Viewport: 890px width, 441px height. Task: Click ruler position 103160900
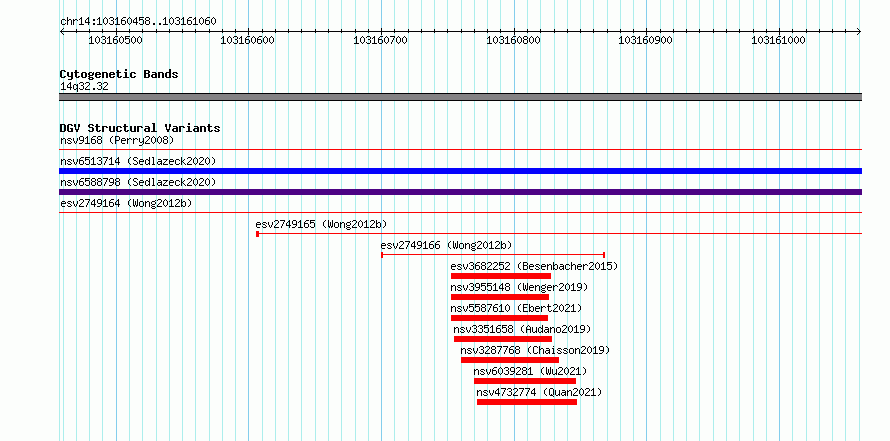(x=645, y=40)
